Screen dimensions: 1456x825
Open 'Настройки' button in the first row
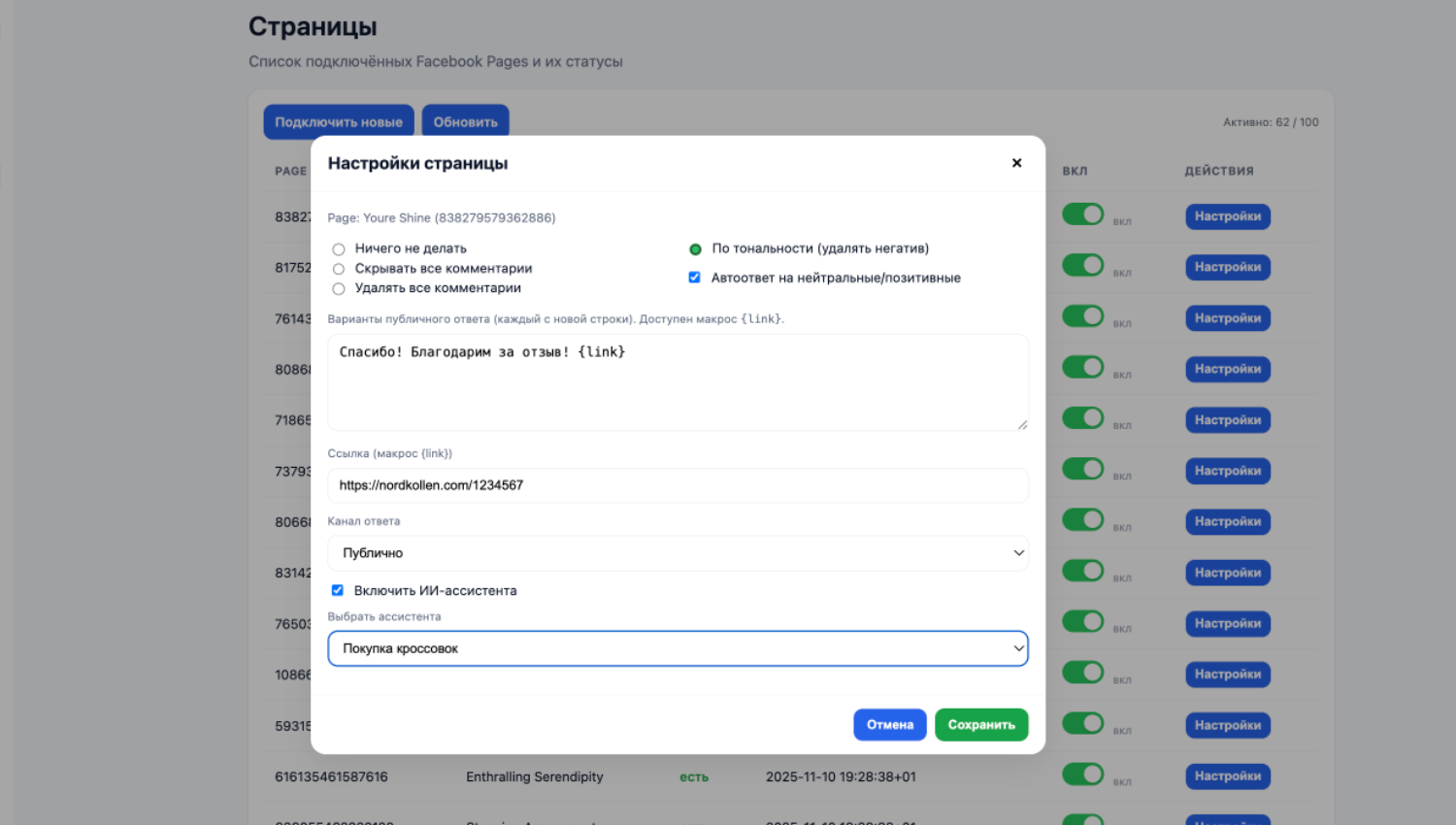point(1227,216)
